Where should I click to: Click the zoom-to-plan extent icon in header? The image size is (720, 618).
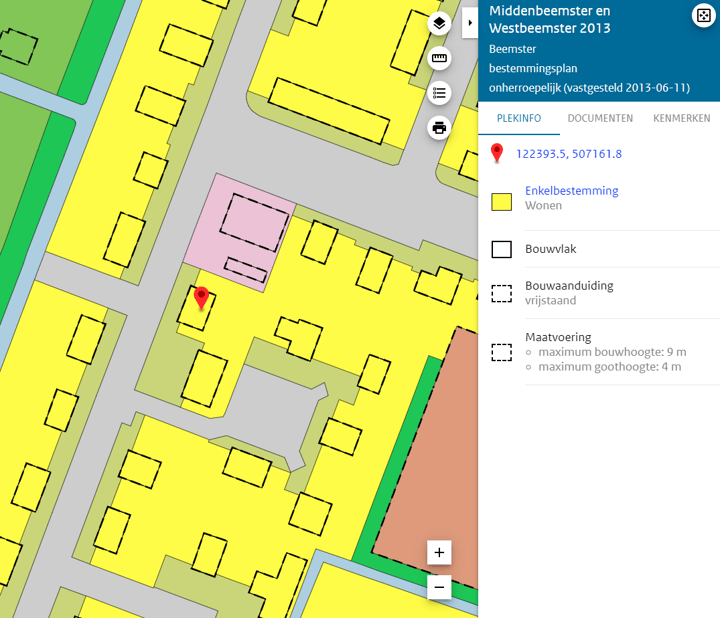[703, 15]
